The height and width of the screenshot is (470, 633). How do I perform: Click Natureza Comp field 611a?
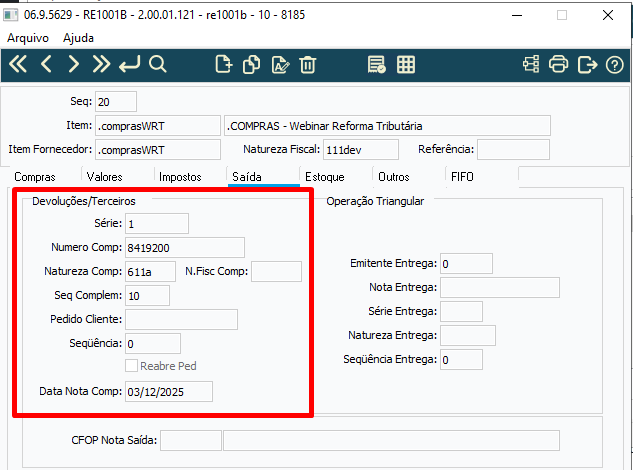tap(150, 271)
